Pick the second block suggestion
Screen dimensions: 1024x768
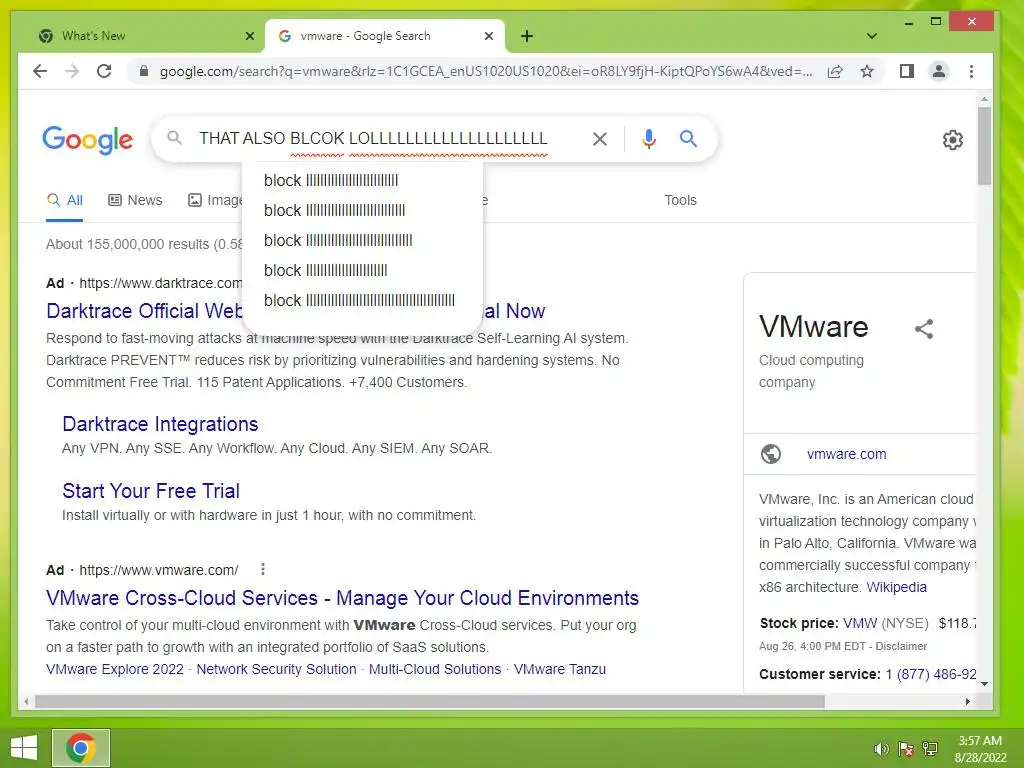coord(362,210)
